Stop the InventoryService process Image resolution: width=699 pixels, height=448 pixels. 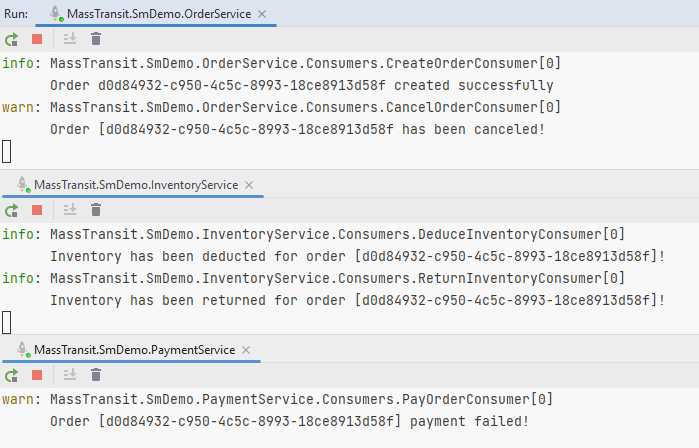point(37,210)
